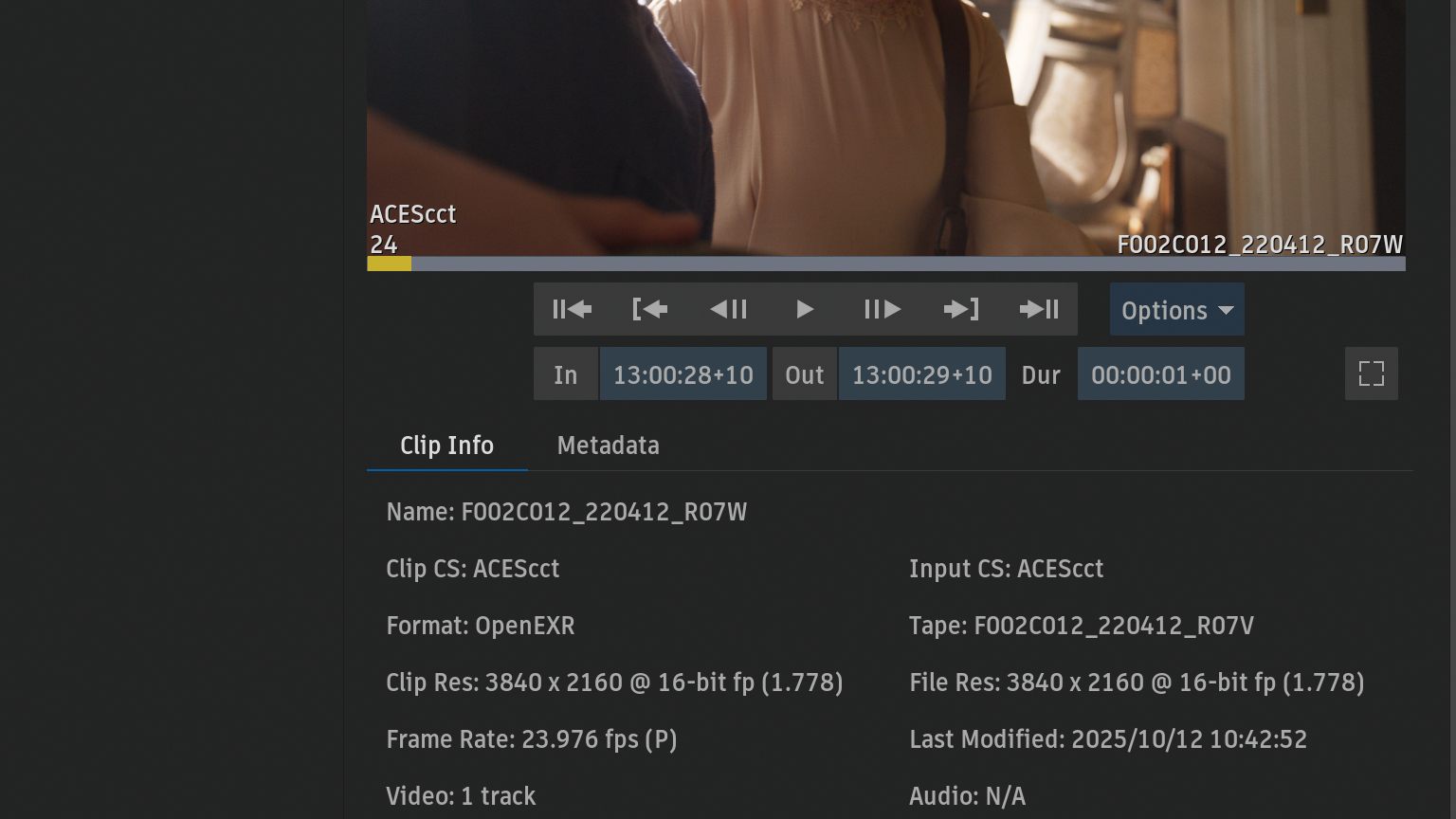Select the Clip Info tab
Screen dimensions: 1456x819
(x=446, y=446)
